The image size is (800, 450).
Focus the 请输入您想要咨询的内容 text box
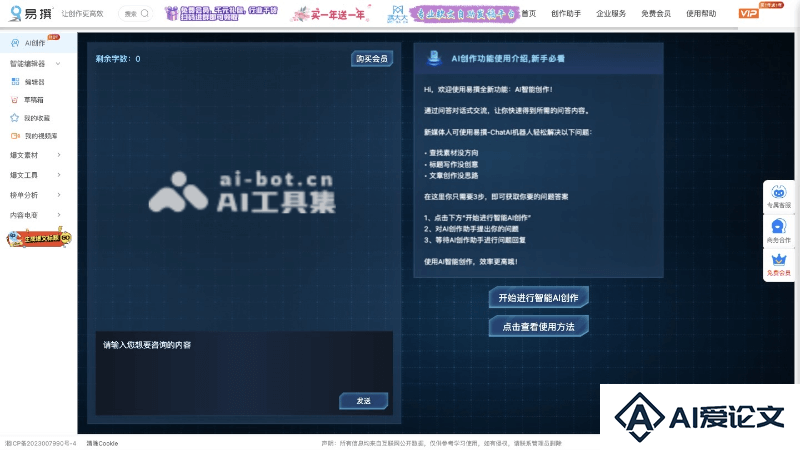point(244,373)
